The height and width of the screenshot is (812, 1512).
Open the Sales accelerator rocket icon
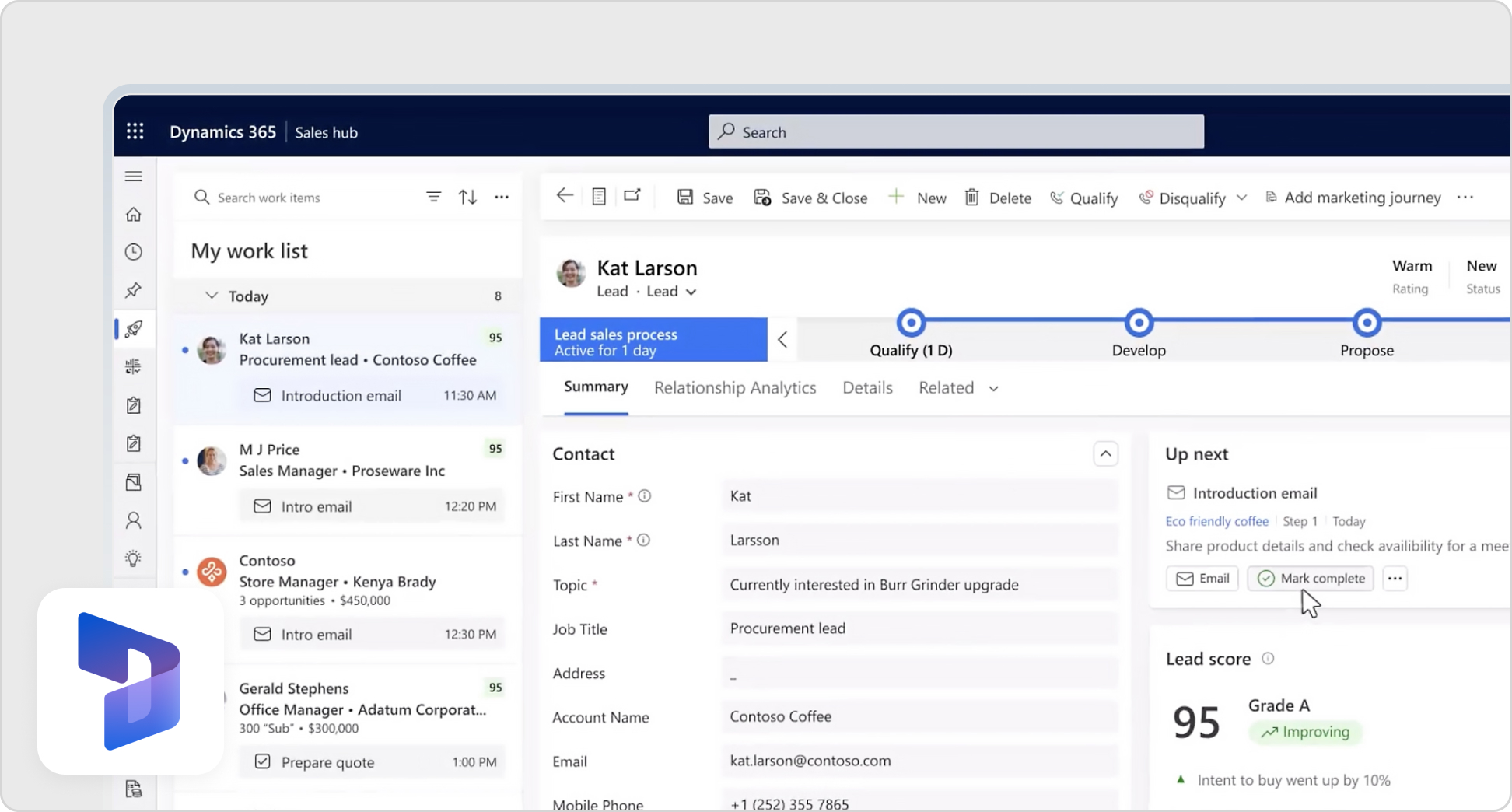point(133,328)
